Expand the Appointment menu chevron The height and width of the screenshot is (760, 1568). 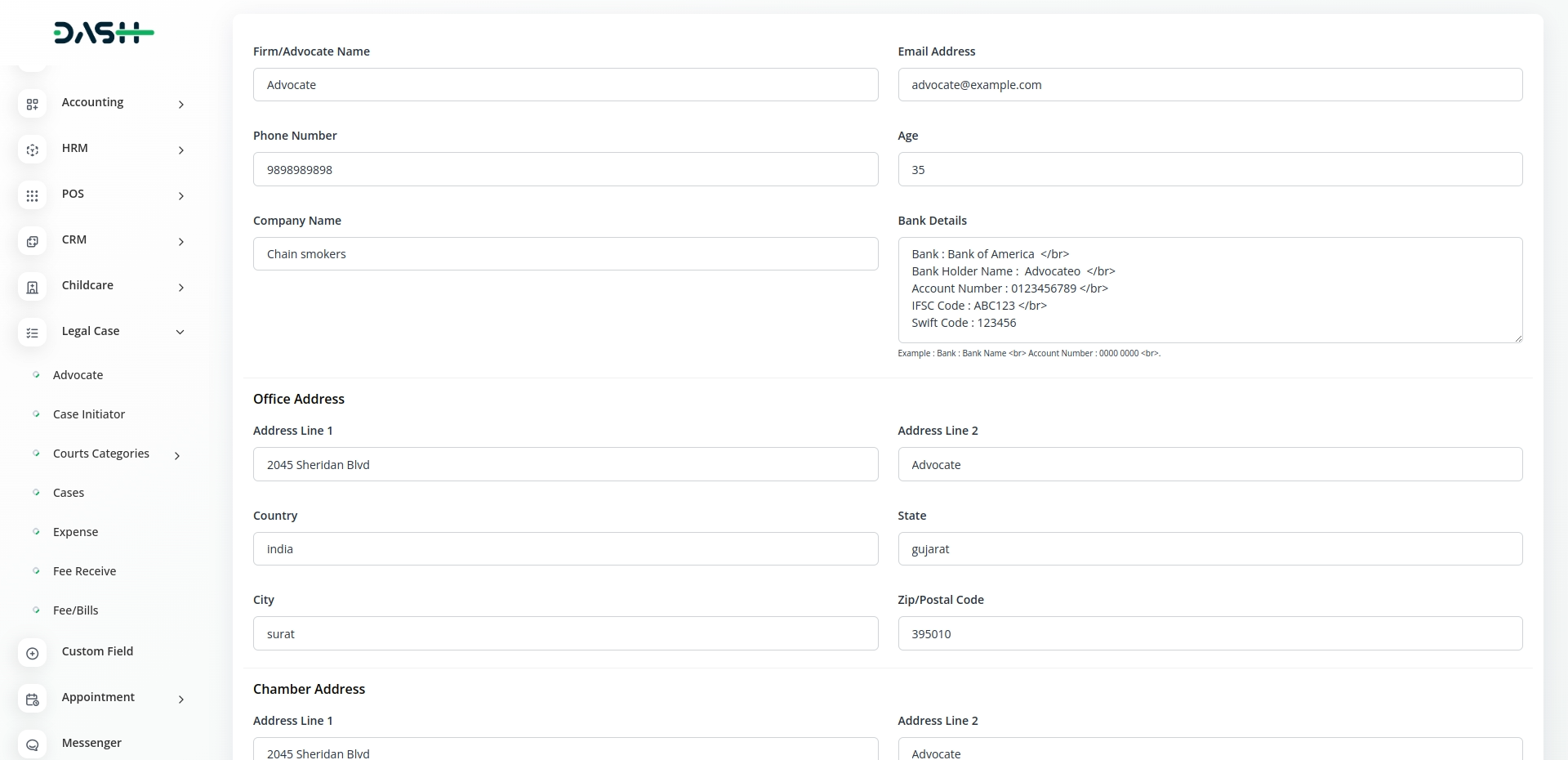[180, 700]
